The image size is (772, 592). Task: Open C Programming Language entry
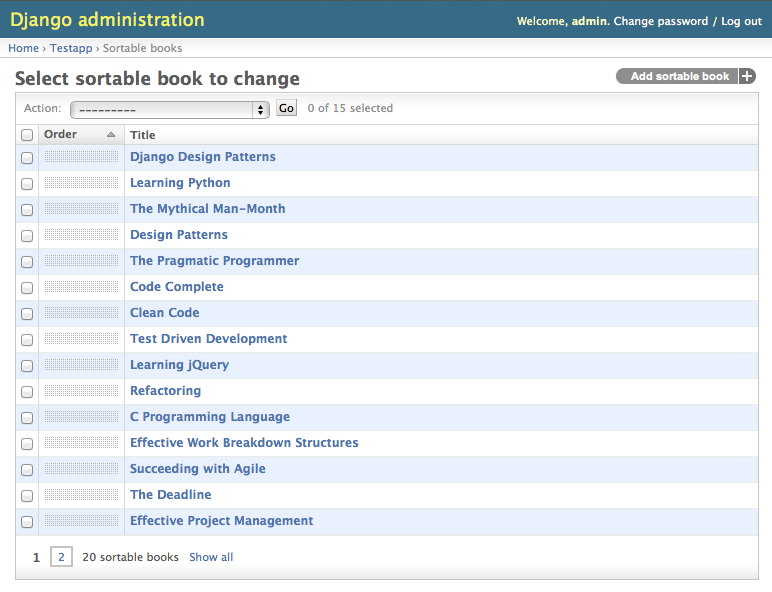210,417
